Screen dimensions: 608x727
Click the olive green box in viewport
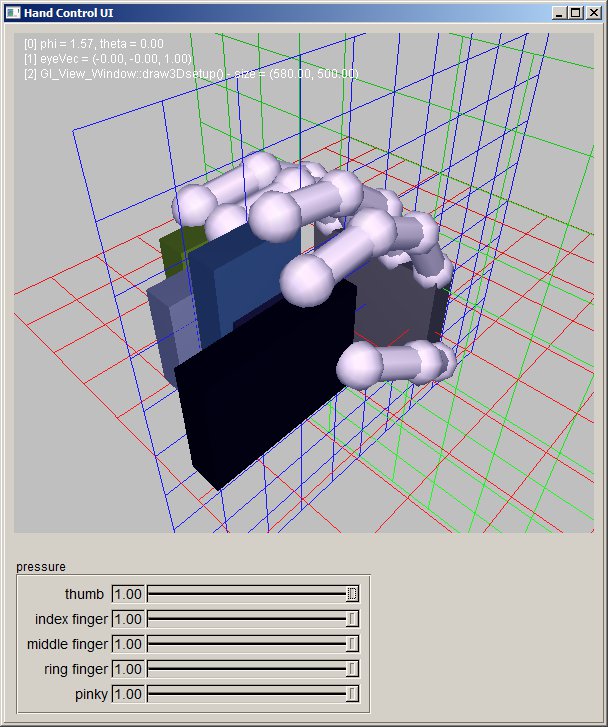pyautogui.click(x=172, y=248)
